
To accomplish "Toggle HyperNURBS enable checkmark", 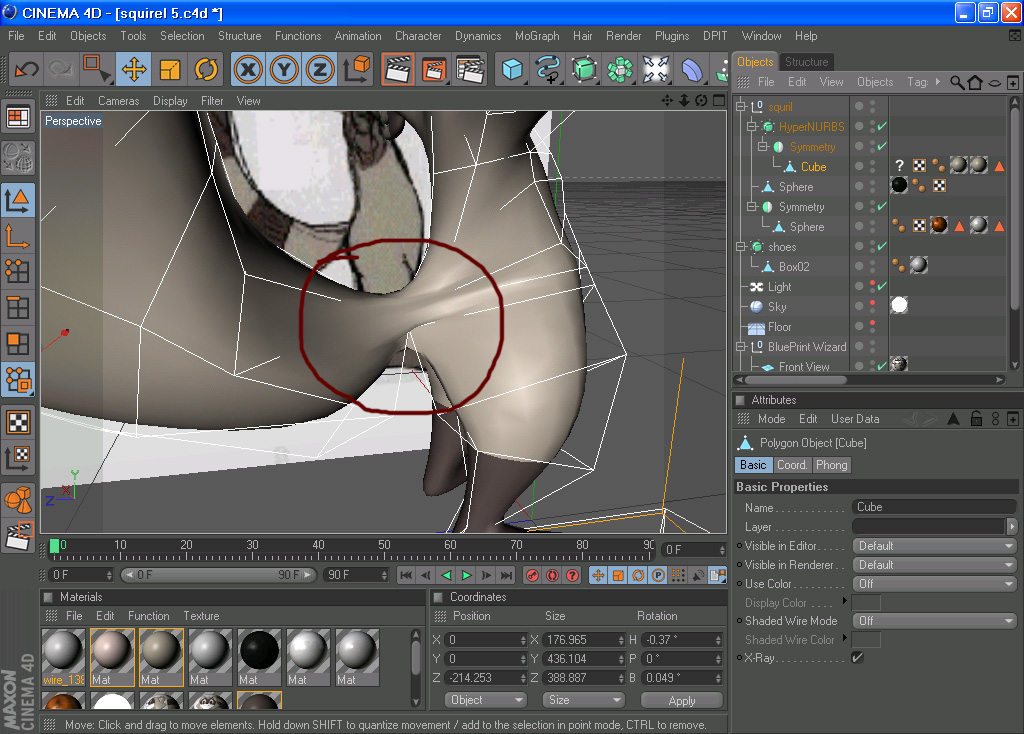I will [882, 127].
